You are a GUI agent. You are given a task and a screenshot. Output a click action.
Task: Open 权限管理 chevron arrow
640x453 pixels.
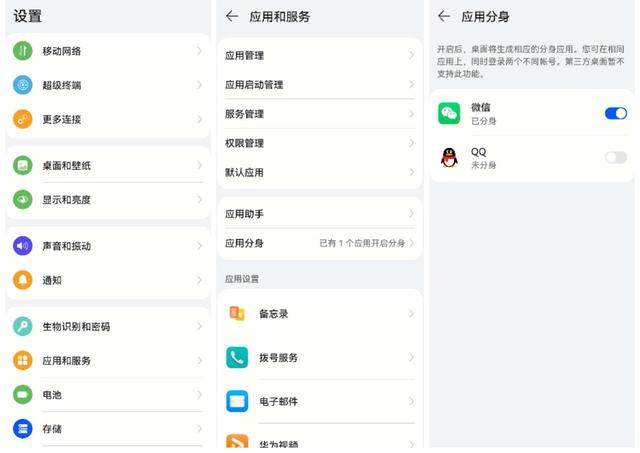click(411, 143)
